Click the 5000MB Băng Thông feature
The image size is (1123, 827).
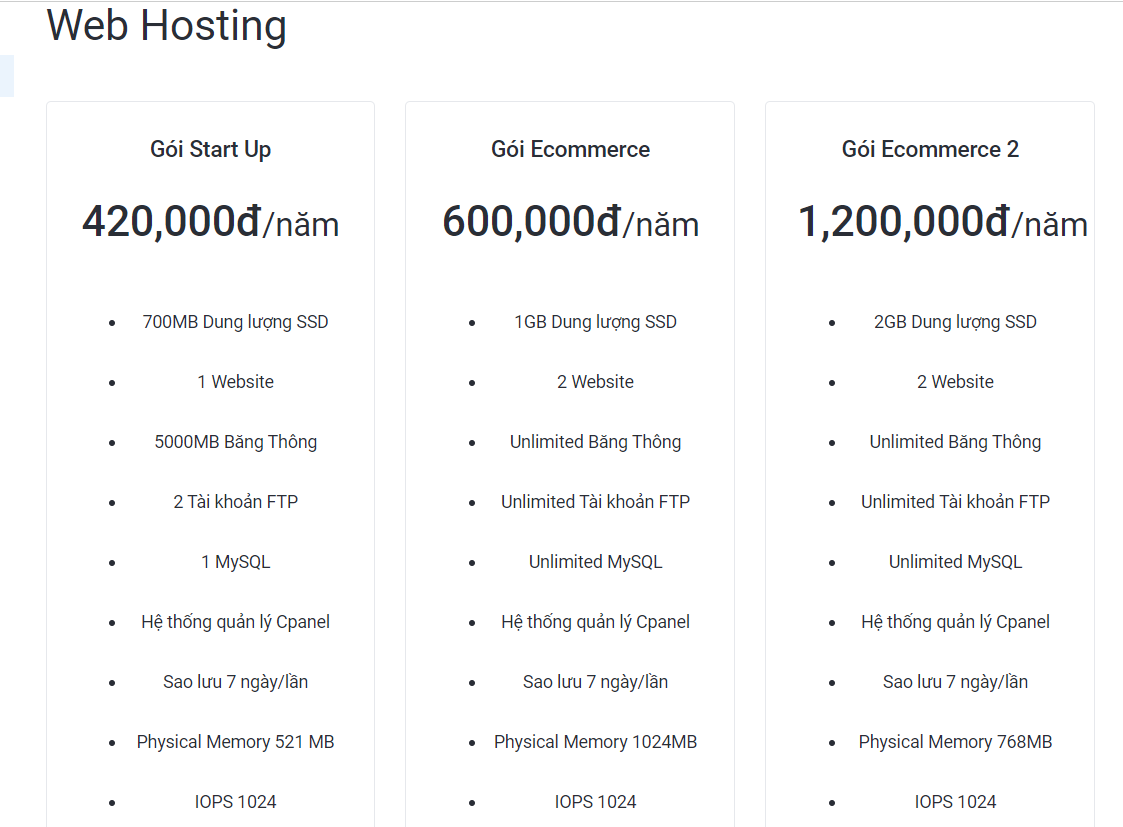pos(235,442)
